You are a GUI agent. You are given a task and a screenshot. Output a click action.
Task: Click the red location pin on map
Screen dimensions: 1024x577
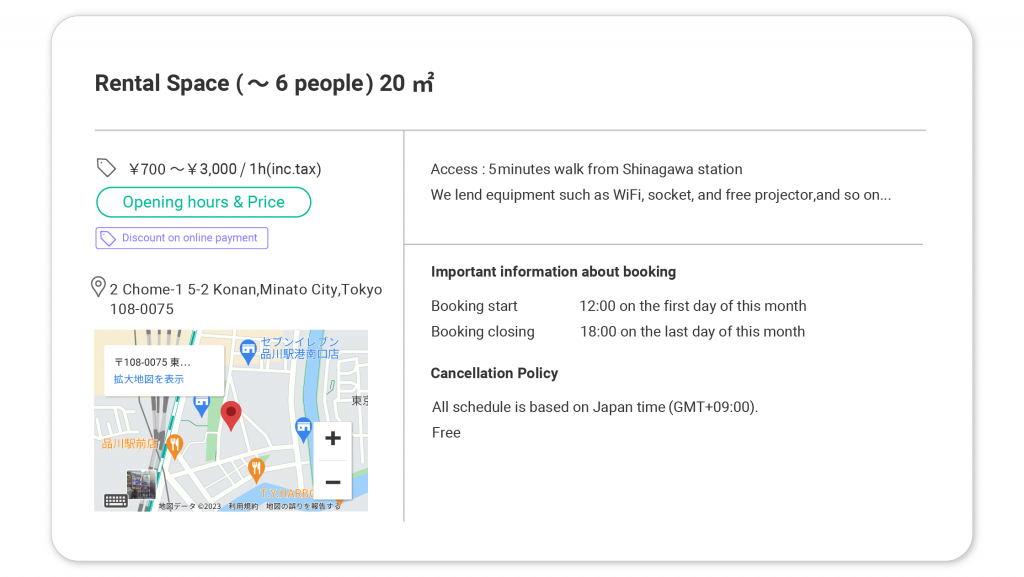231,416
